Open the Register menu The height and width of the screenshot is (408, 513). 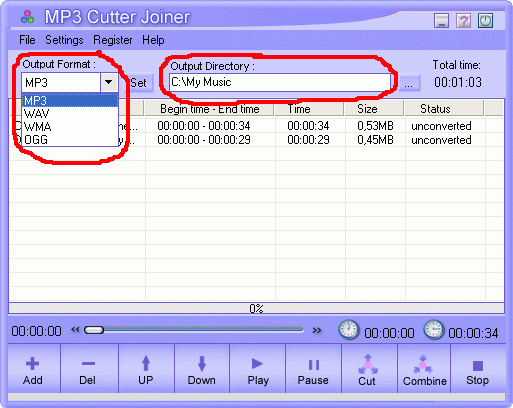113,40
